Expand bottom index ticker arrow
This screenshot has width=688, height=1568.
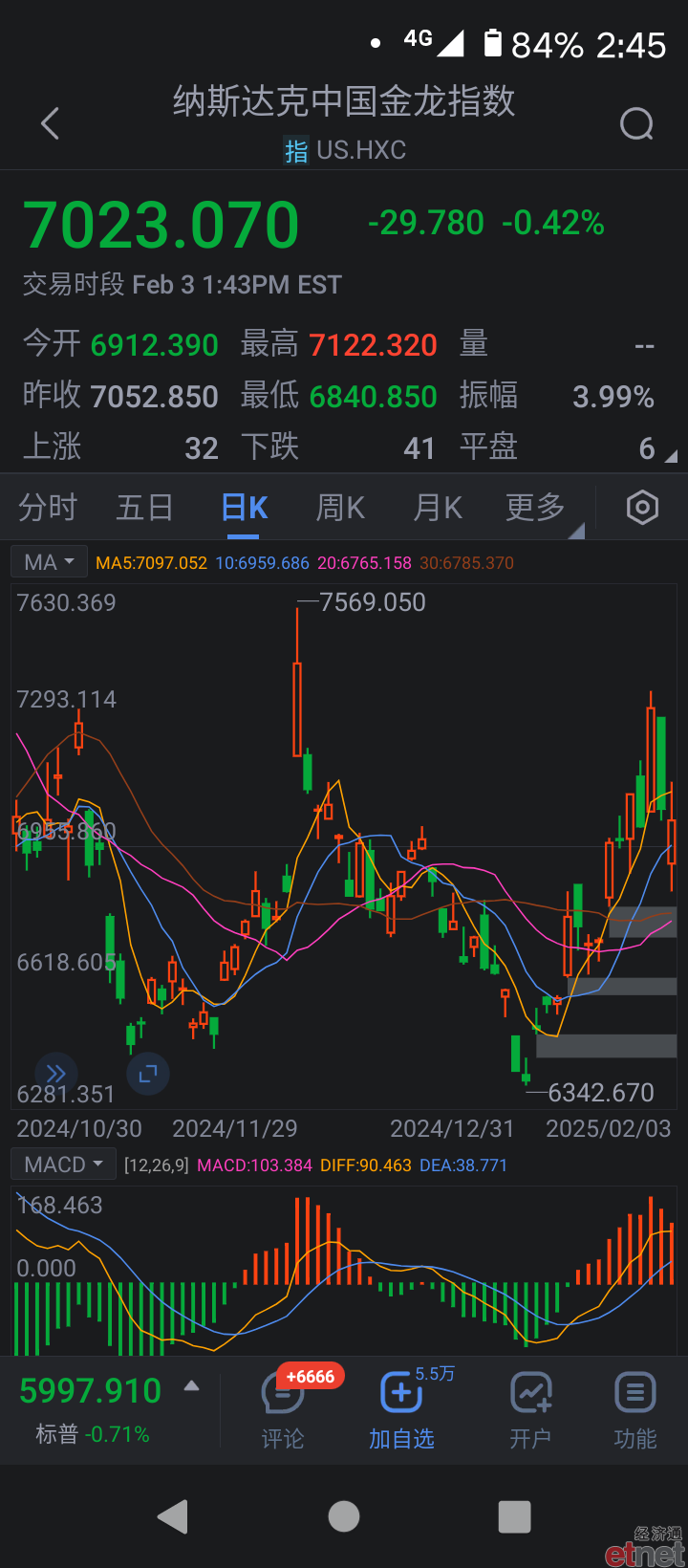(191, 1385)
